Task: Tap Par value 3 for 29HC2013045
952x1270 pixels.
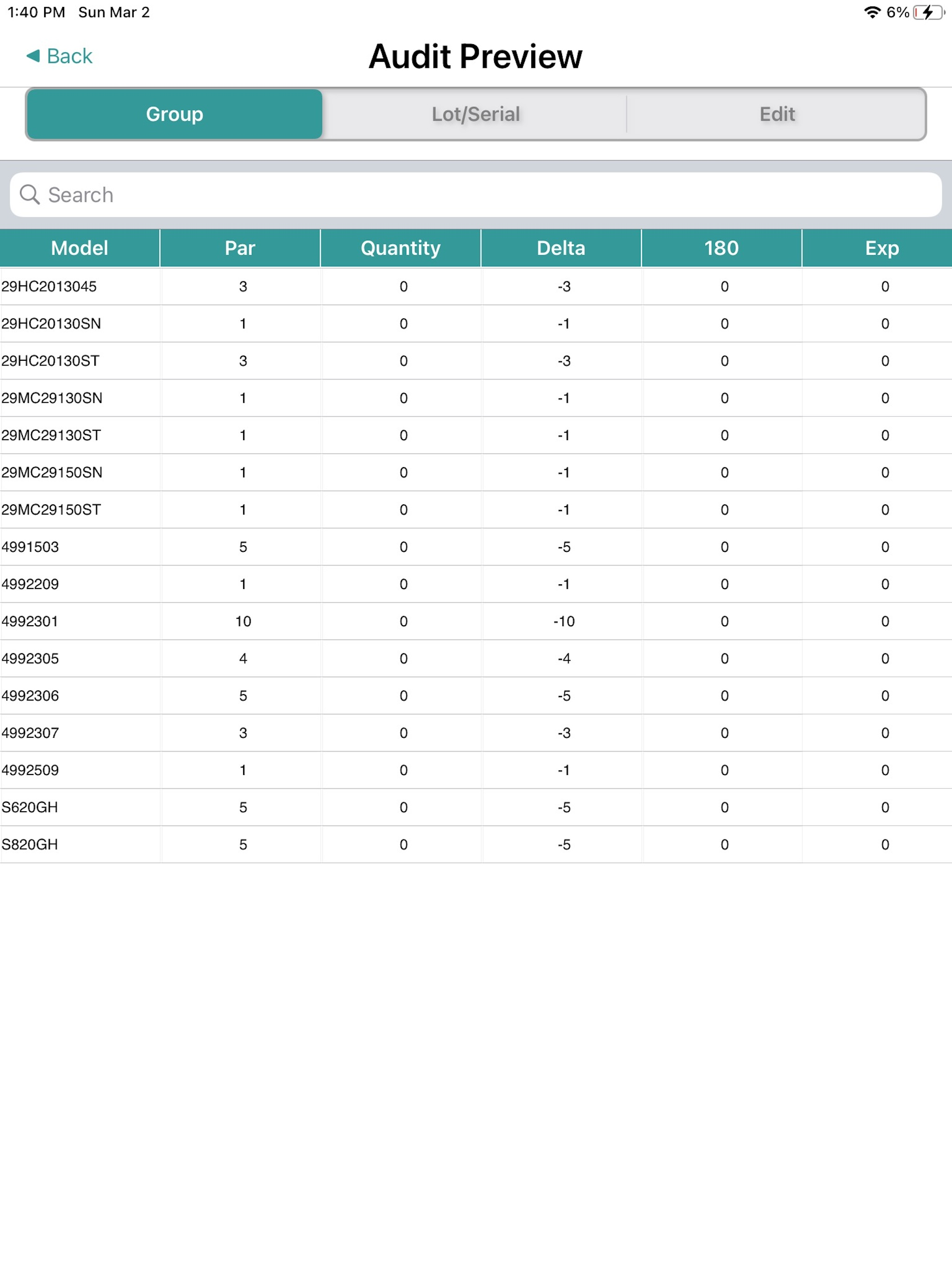Action: pos(243,286)
